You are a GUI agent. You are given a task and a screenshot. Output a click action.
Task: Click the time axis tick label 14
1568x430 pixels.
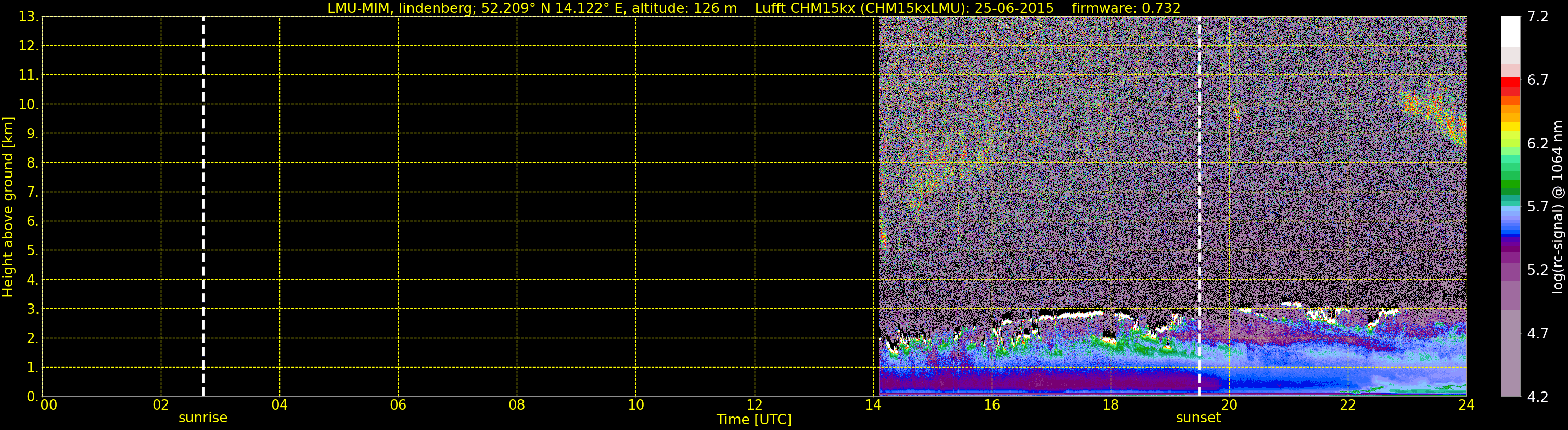[873, 405]
